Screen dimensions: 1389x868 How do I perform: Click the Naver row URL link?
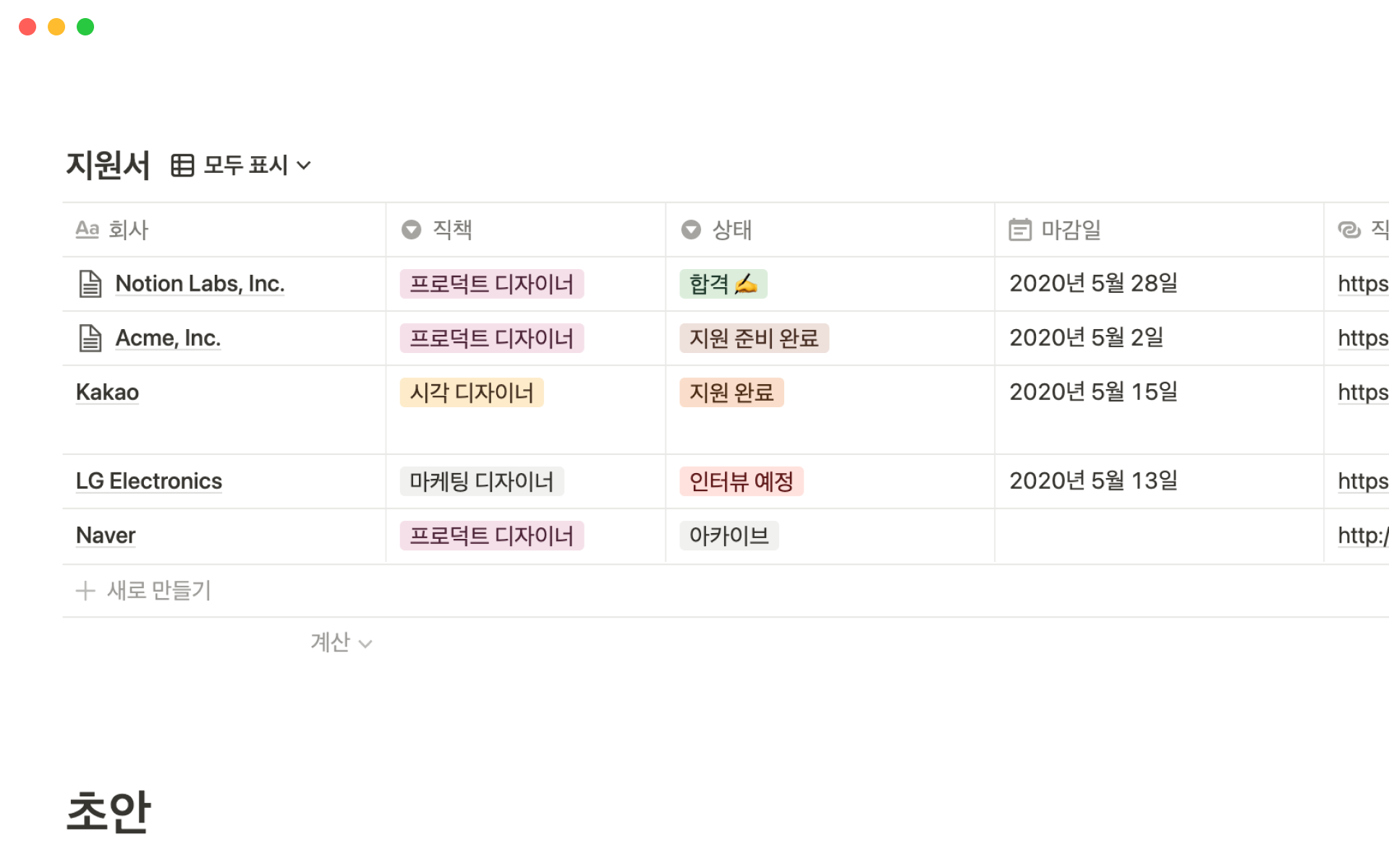click(1362, 535)
